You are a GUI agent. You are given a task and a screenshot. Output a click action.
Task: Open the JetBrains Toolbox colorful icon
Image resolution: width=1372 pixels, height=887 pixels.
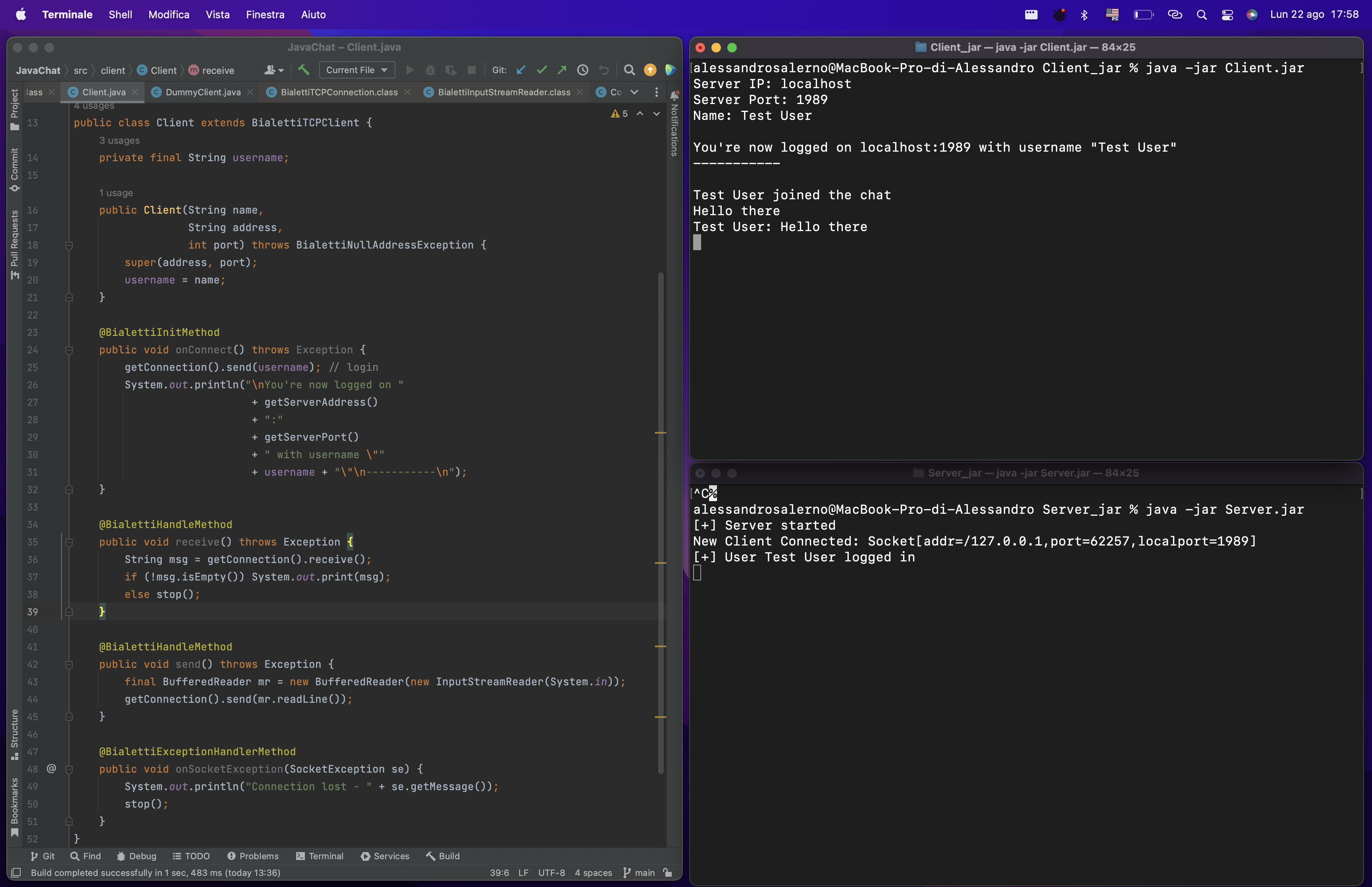[670, 70]
